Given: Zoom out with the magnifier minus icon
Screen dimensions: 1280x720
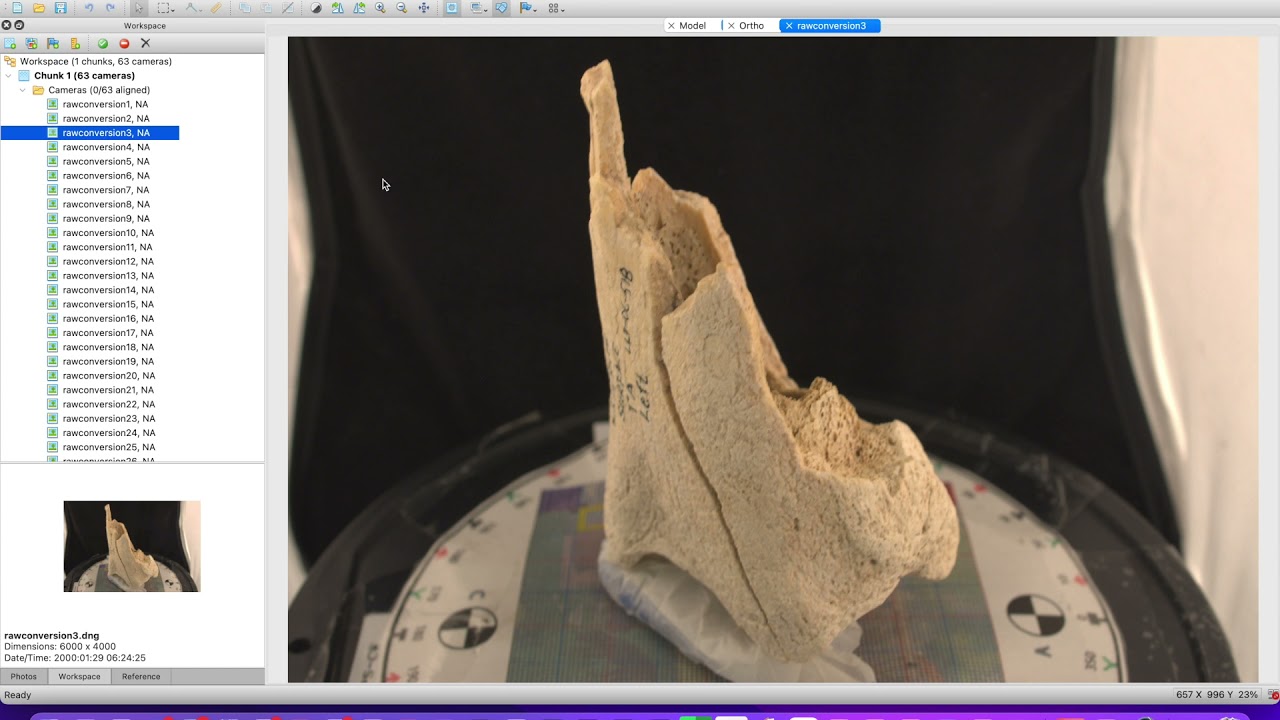Looking at the screenshot, I should pos(402,8).
